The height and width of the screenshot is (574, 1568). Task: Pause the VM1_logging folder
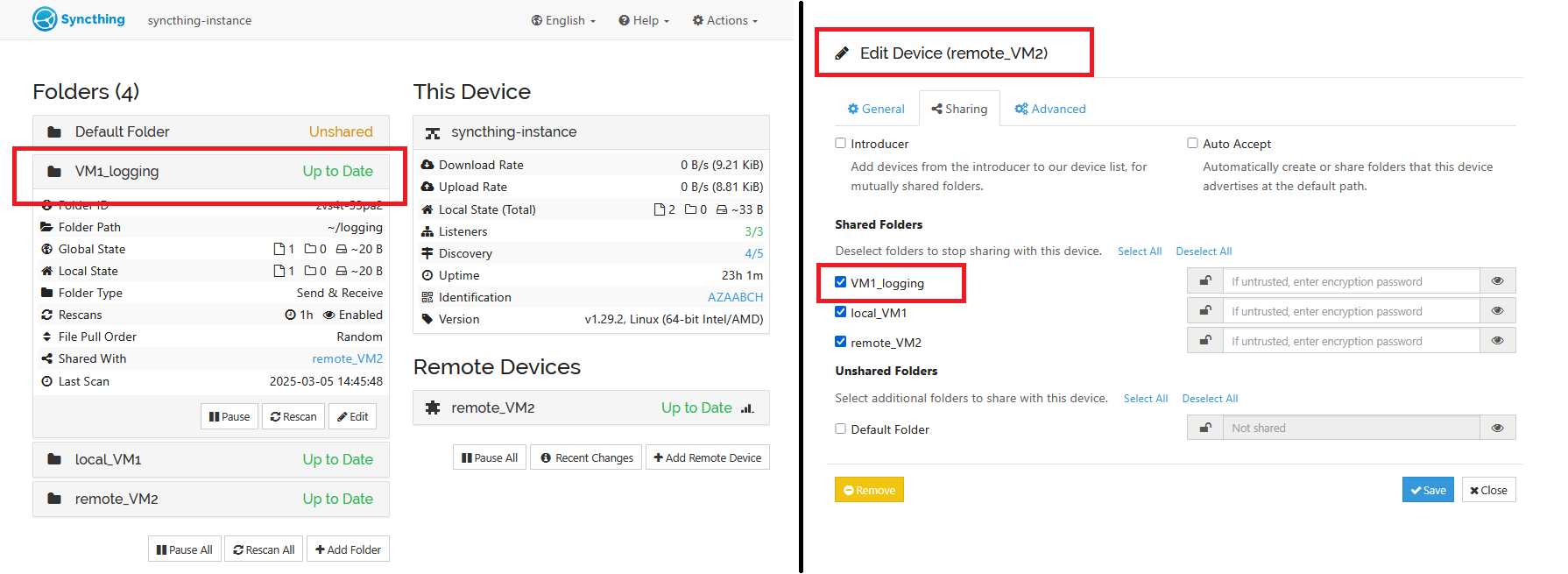[x=230, y=416]
